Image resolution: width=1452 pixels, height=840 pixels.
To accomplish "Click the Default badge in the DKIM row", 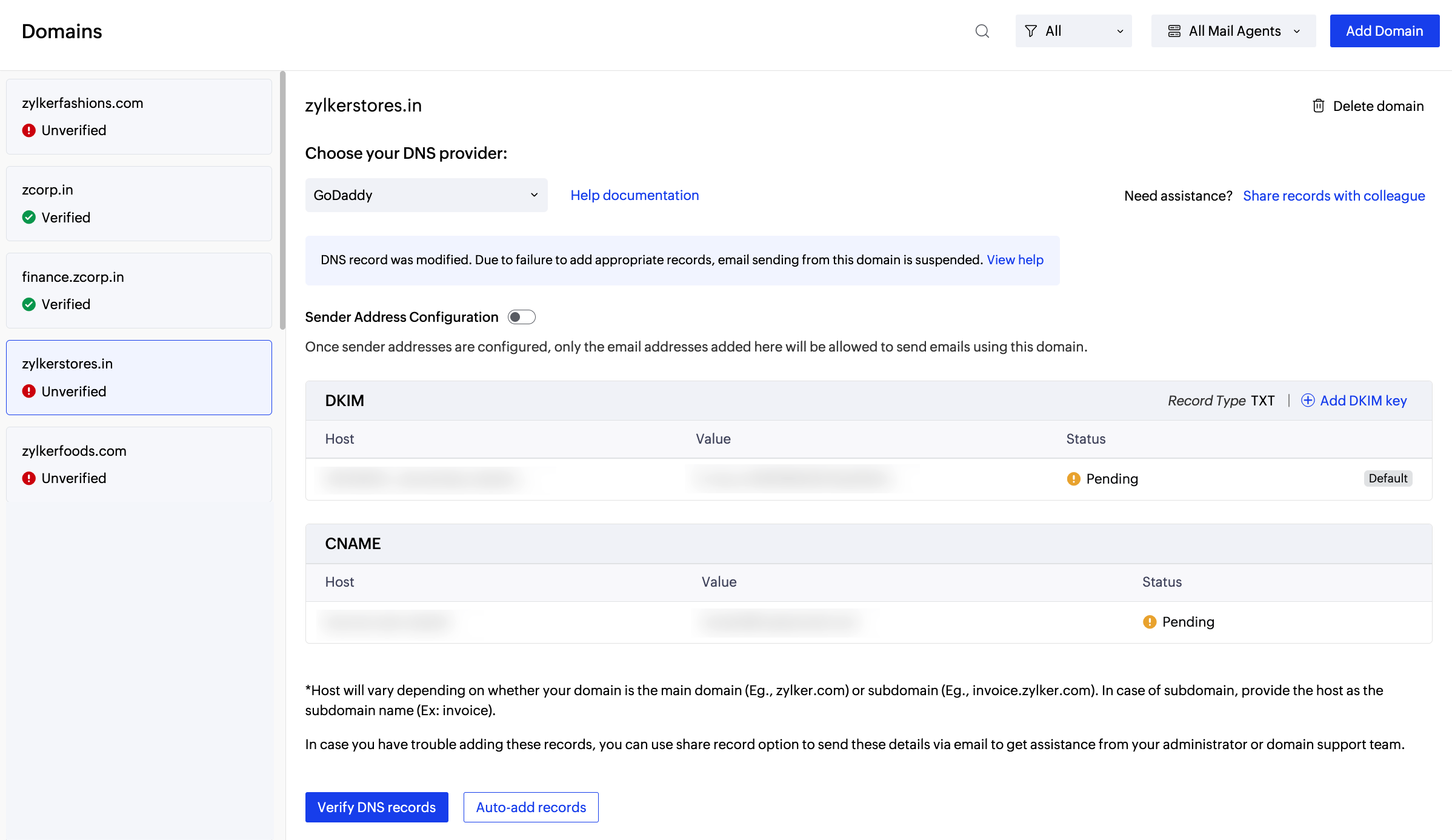I will click(x=1388, y=478).
